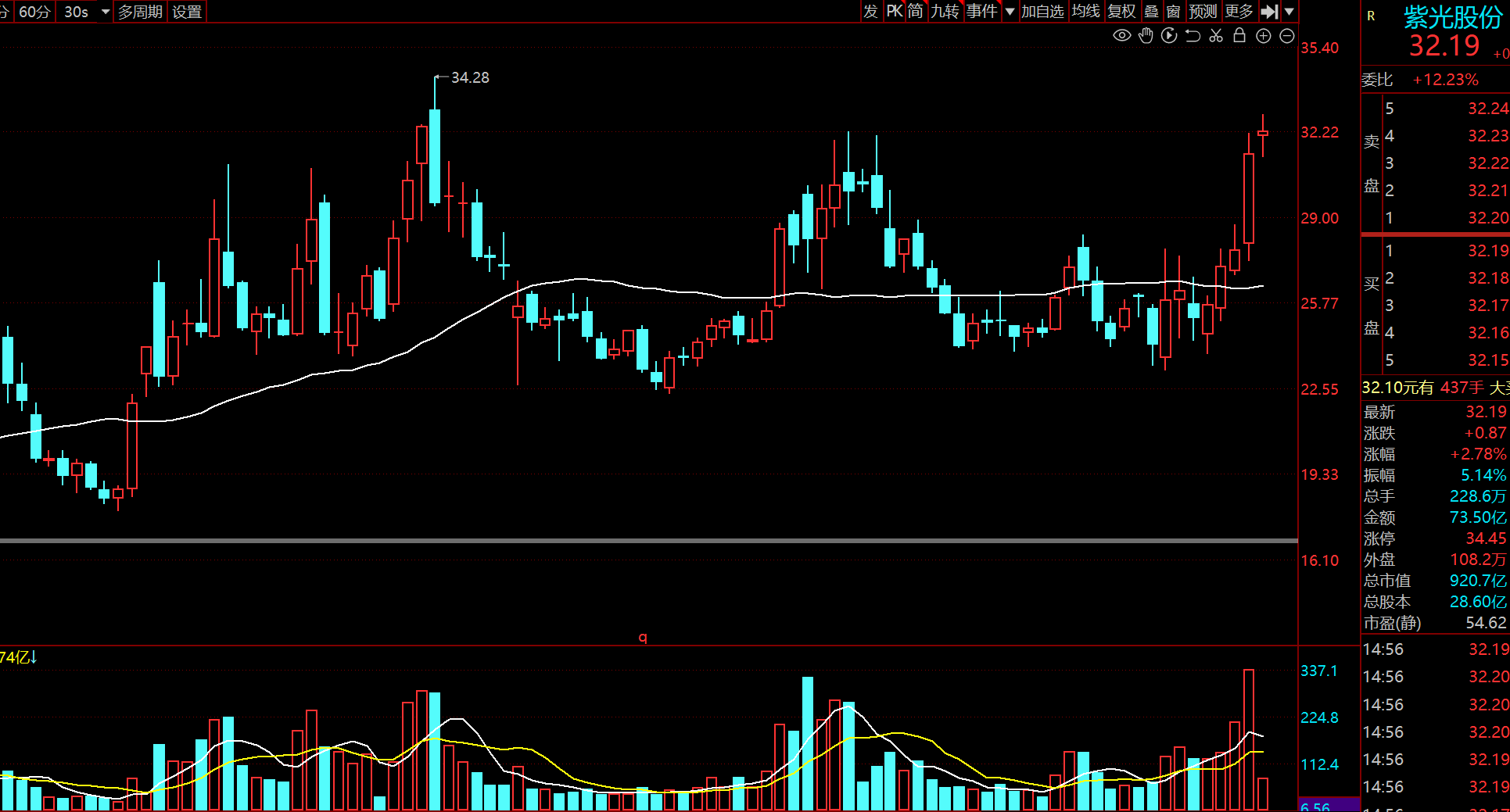Click the gray divider bar below price chart
The width and height of the screenshot is (1510, 812).
point(649,540)
